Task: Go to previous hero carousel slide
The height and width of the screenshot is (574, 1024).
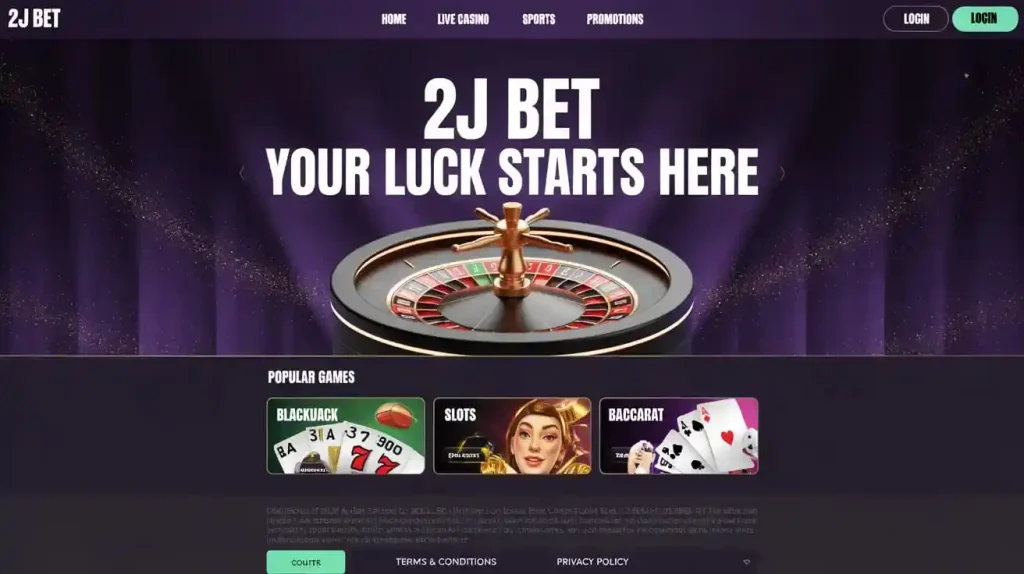Action: [242, 173]
